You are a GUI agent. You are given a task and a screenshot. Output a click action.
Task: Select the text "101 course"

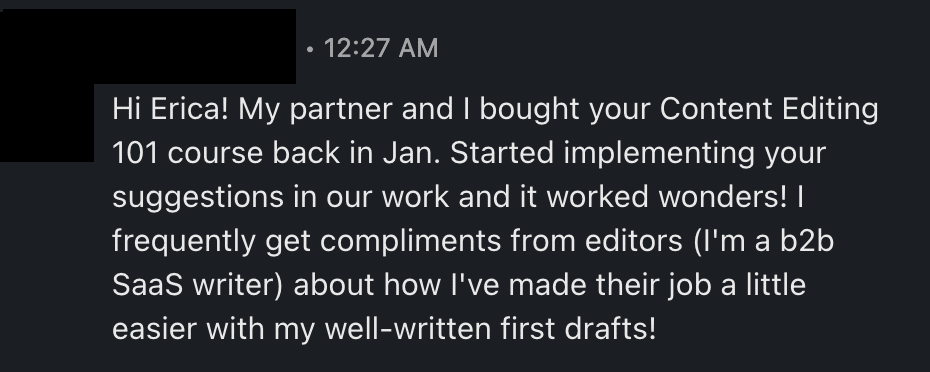coord(187,153)
